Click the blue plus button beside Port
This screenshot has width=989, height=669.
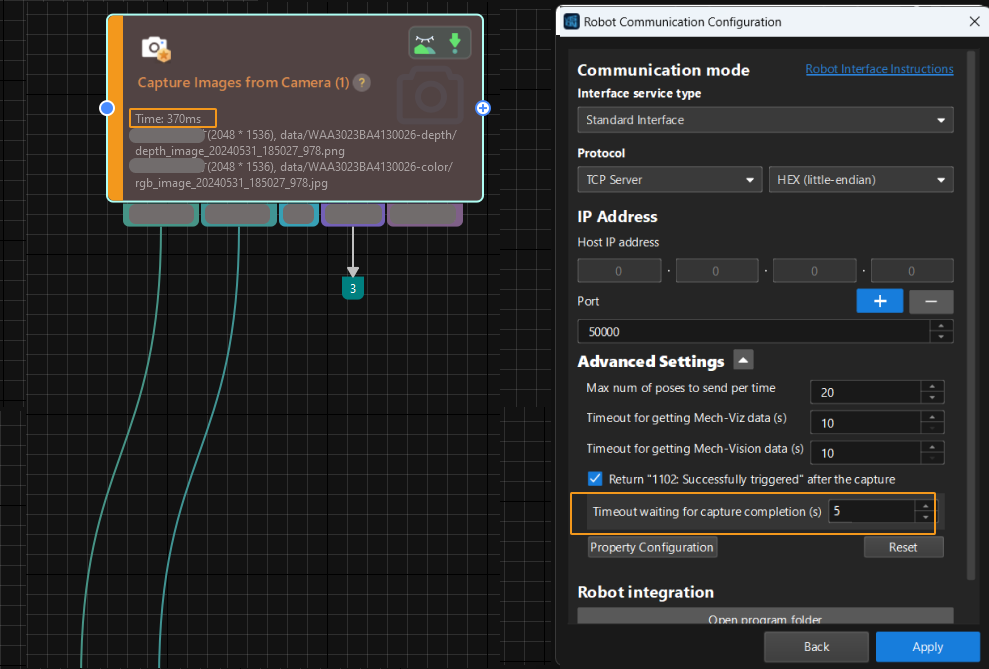(880, 302)
